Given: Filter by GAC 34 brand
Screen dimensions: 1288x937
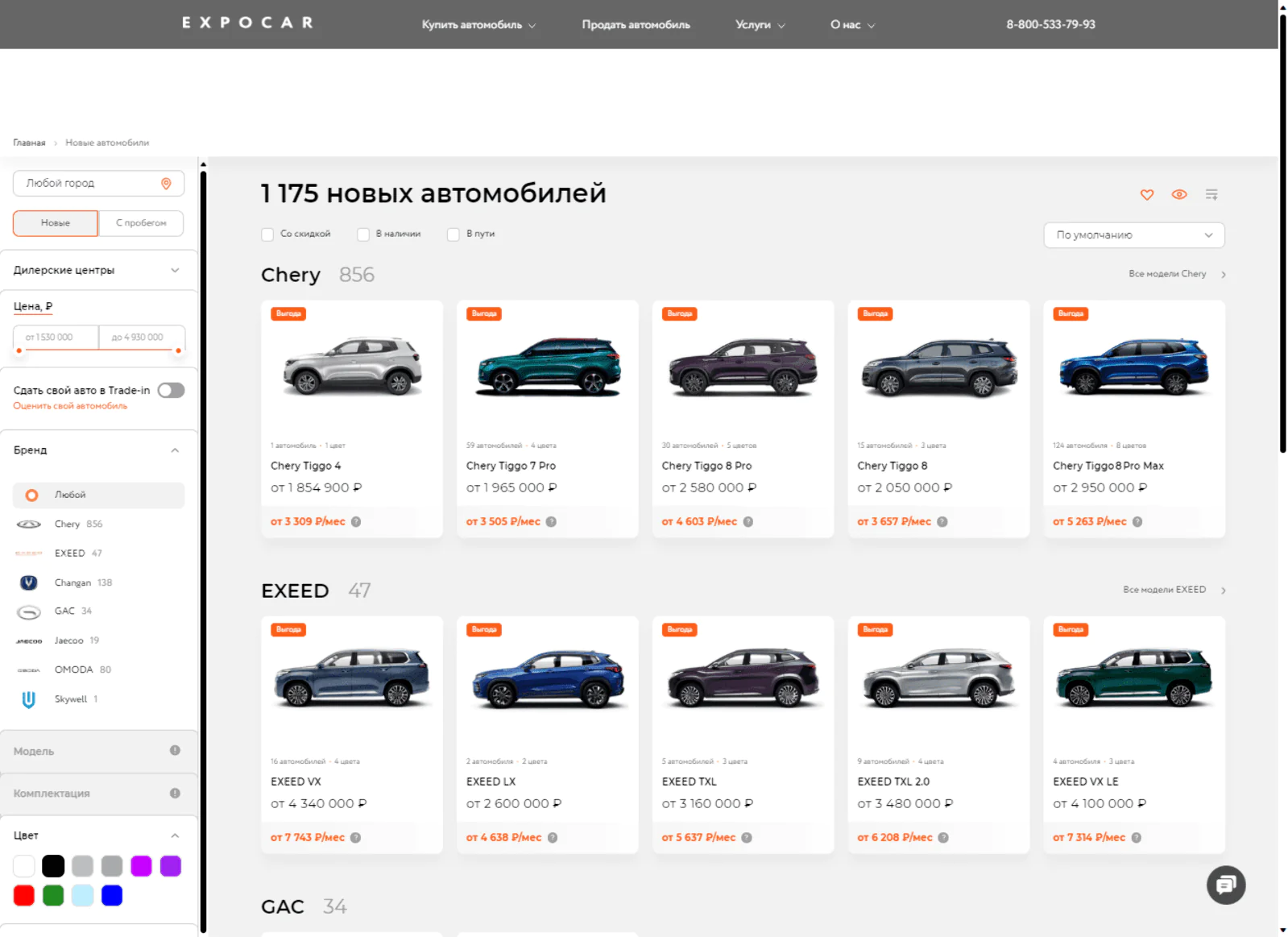Looking at the screenshot, I should click(73, 612).
